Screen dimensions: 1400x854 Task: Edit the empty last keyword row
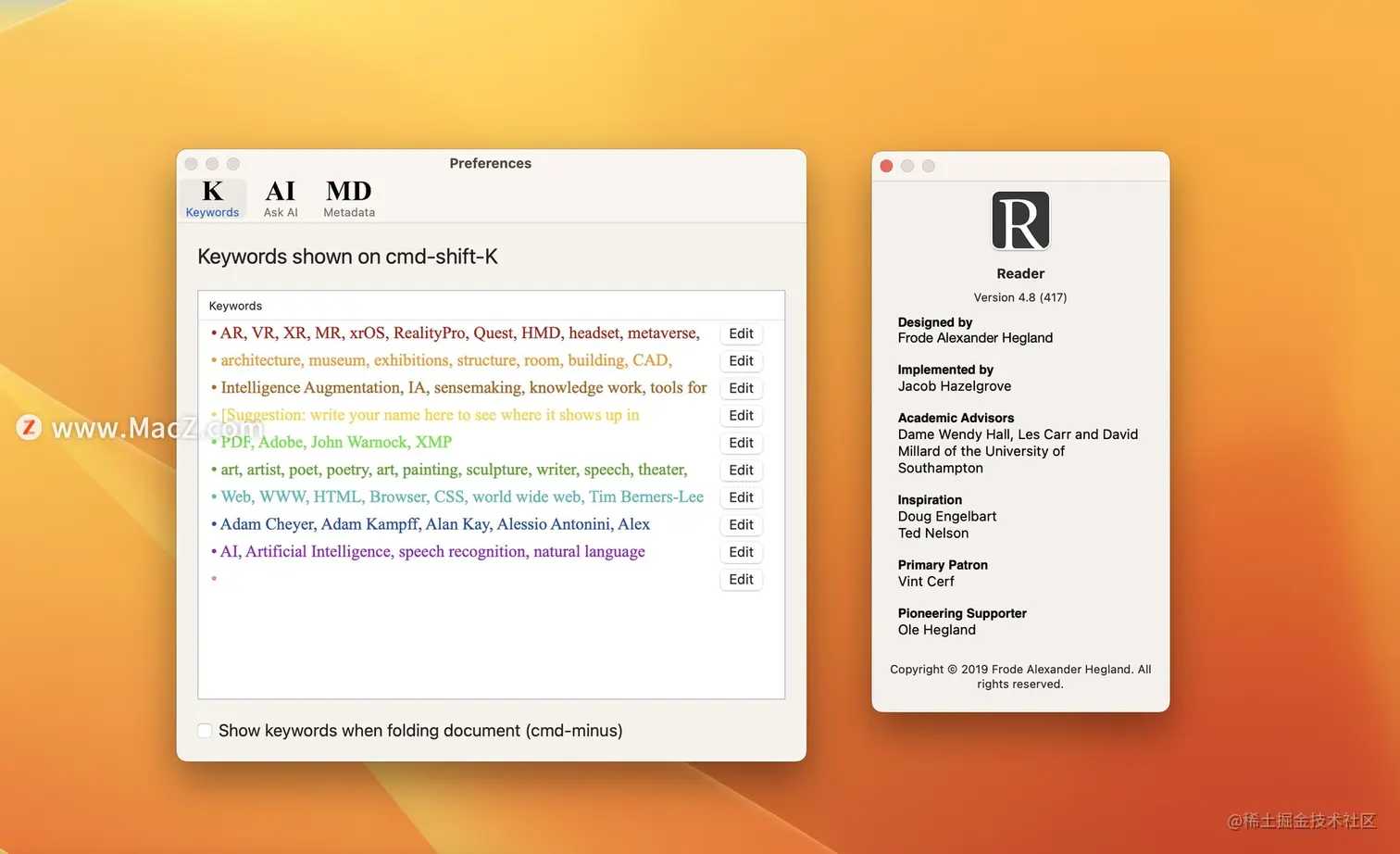point(741,579)
